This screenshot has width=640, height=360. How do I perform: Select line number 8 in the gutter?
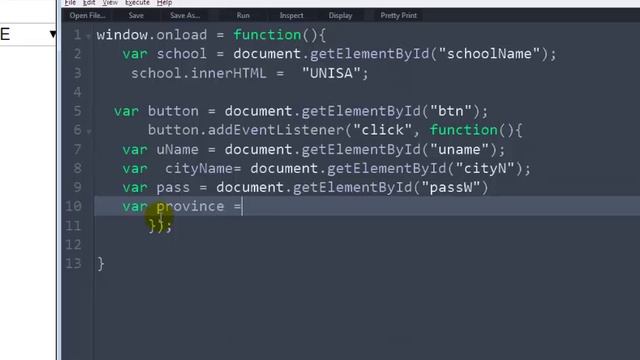tap(77, 168)
